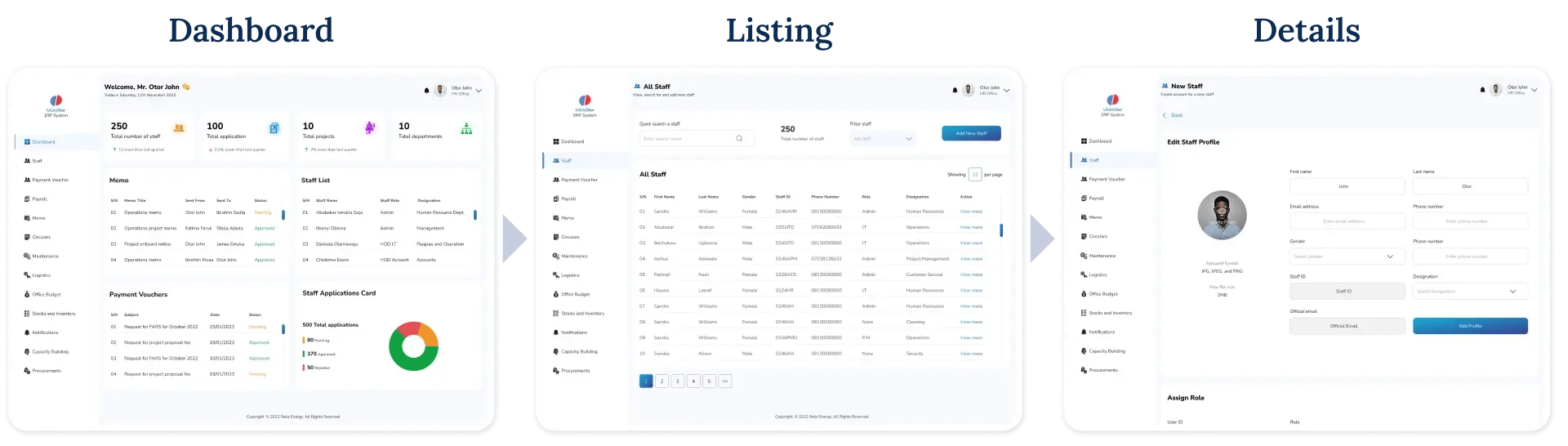The height and width of the screenshot is (446, 1568).
Task: Click the Office Budget sidebar icon in Details screen
Action: [1083, 294]
